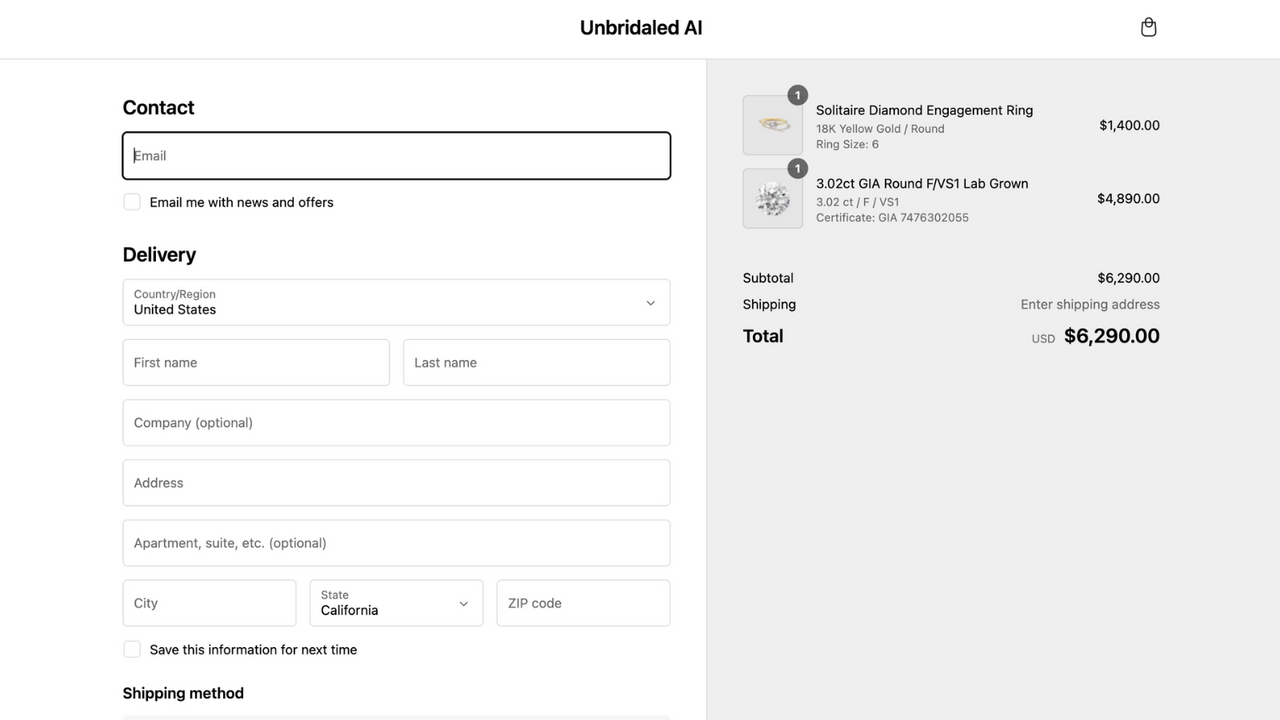This screenshot has height=720, width=1280.
Task: Open the Country/Region dropdown
Action: (x=396, y=302)
